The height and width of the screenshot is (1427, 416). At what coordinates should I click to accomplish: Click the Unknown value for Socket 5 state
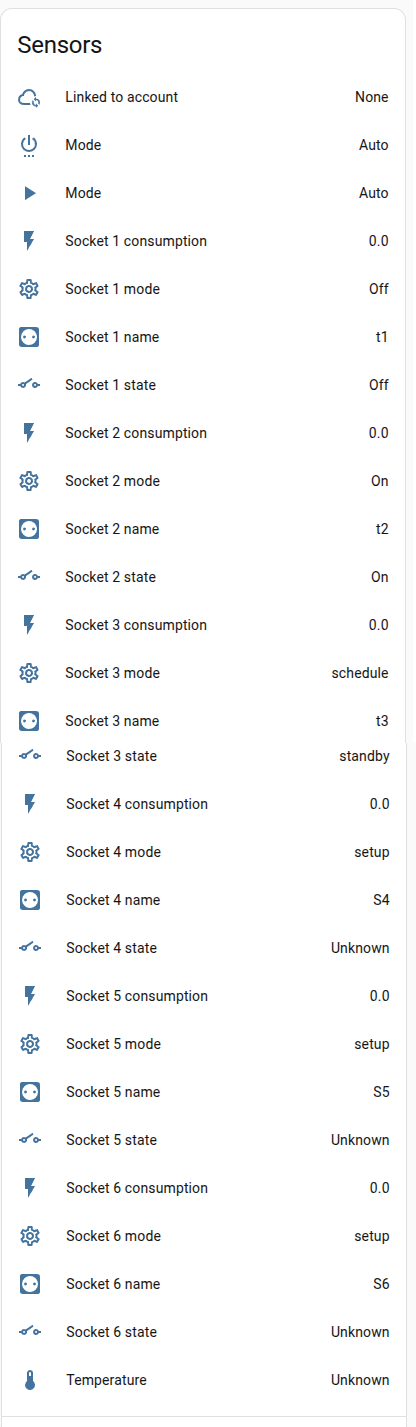tap(361, 1140)
